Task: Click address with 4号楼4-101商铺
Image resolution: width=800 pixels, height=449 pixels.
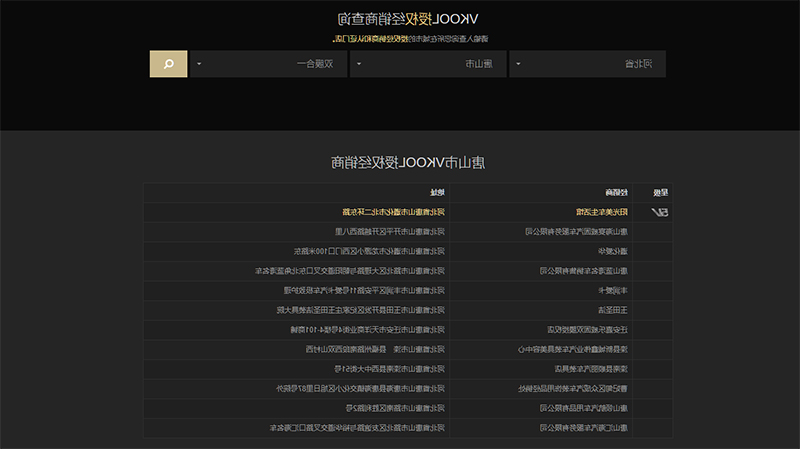Action: tap(367, 330)
